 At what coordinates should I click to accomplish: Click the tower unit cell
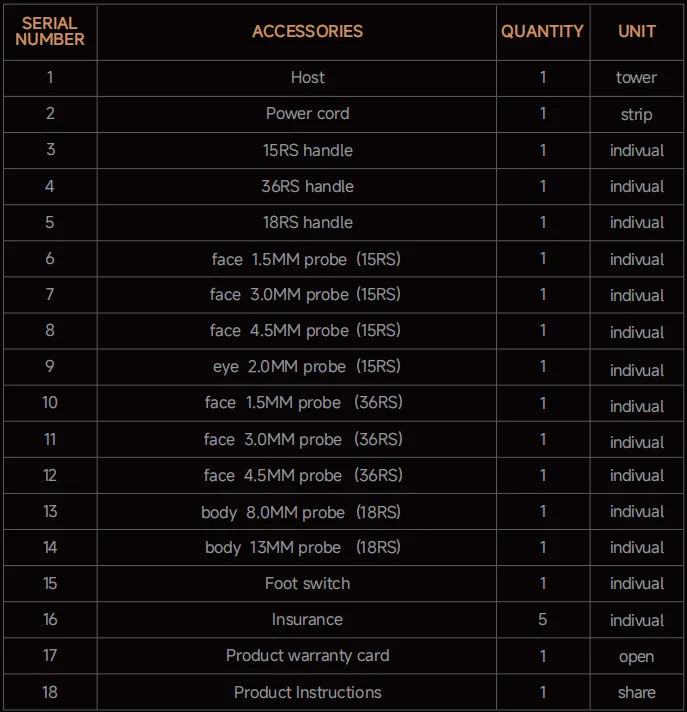click(x=637, y=78)
